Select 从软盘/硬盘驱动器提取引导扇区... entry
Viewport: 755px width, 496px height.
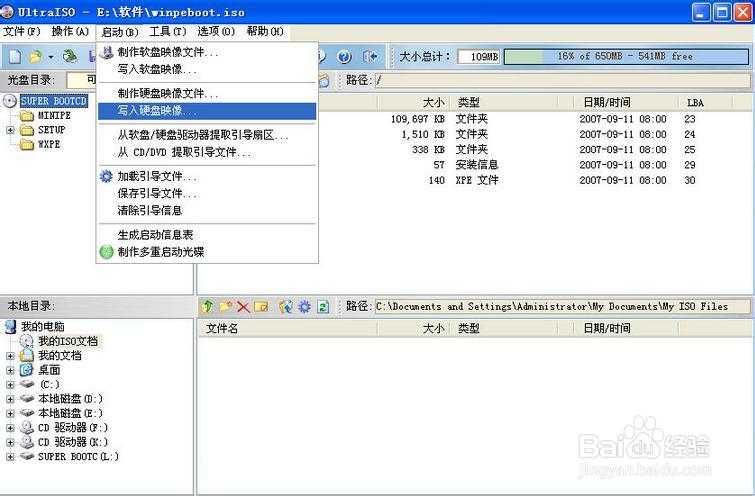[x=207, y=135]
